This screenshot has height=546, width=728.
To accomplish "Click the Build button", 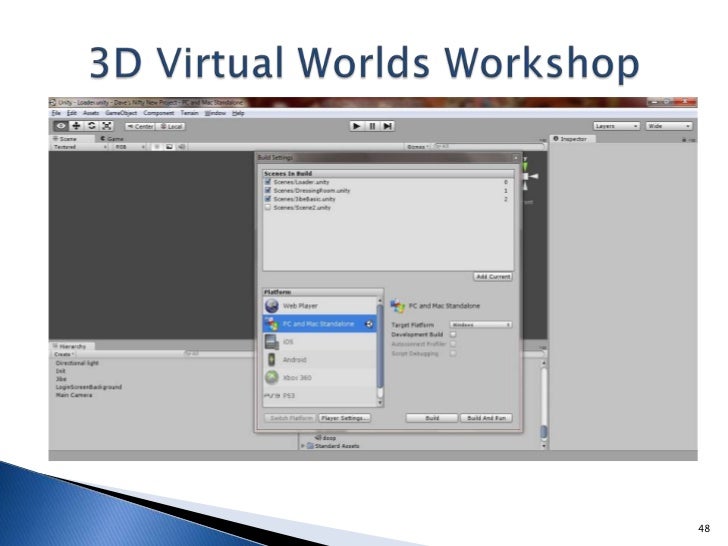I will tap(432, 418).
